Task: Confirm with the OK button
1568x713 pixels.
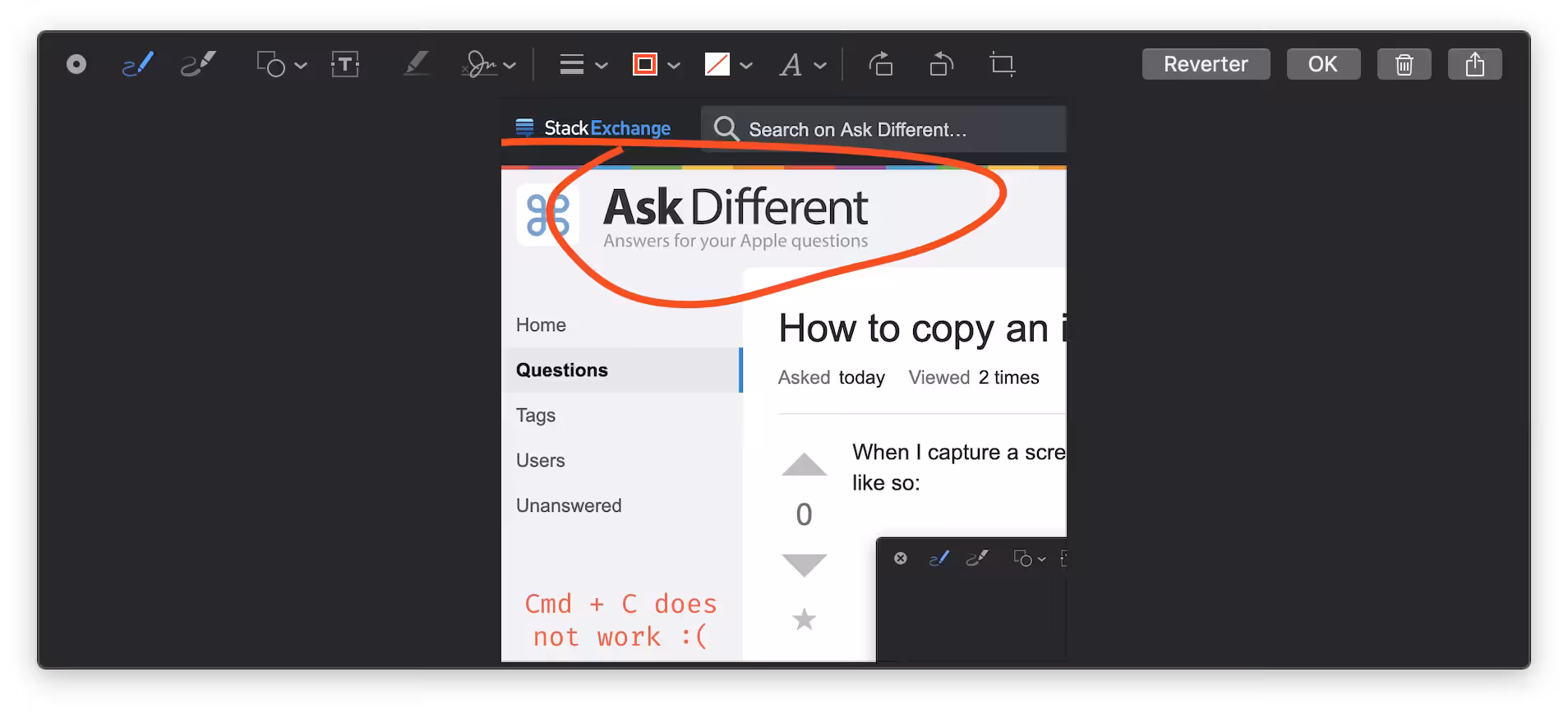Action: point(1322,64)
